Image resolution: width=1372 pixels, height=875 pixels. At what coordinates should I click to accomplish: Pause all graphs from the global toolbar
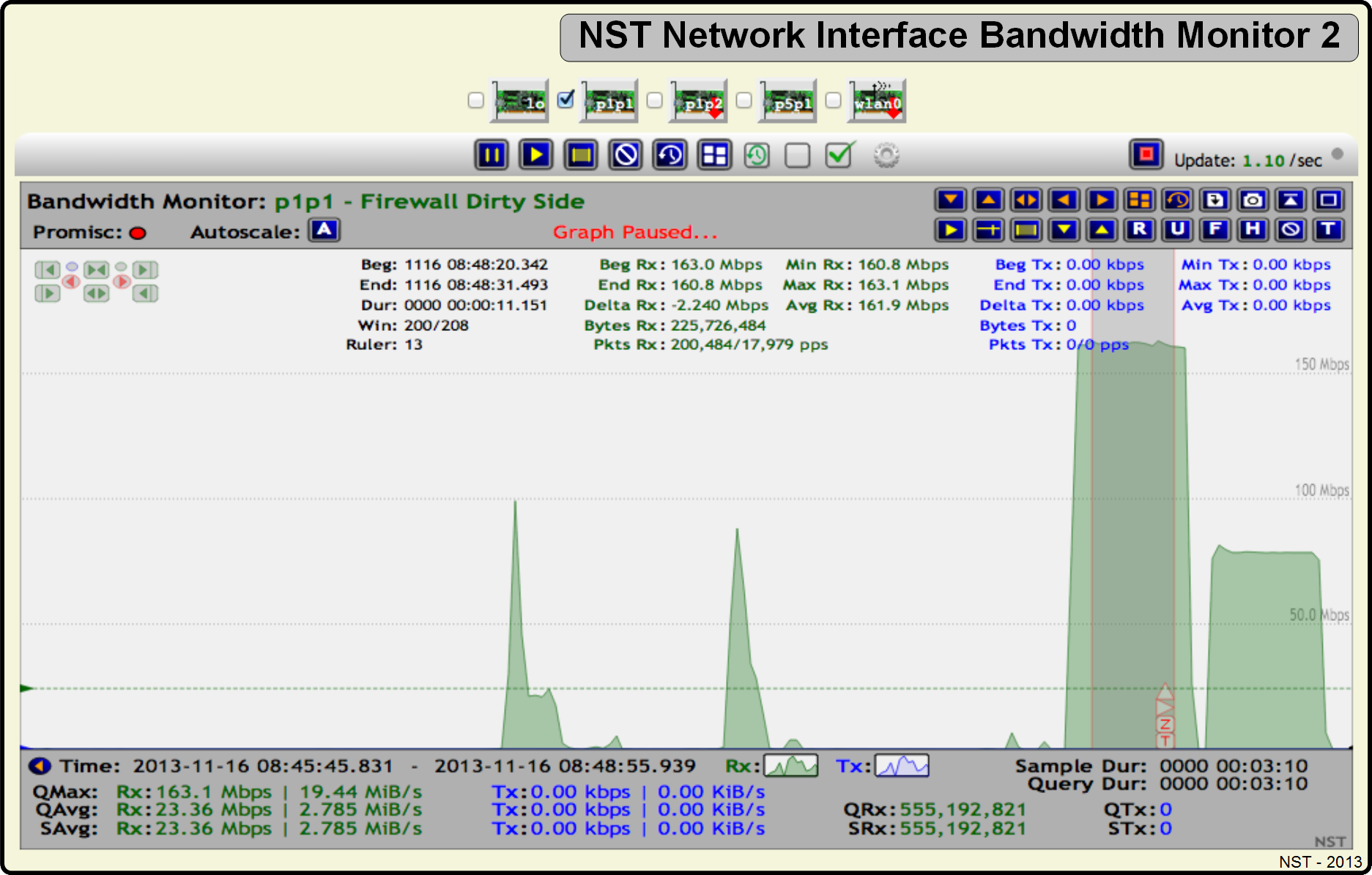coord(492,155)
